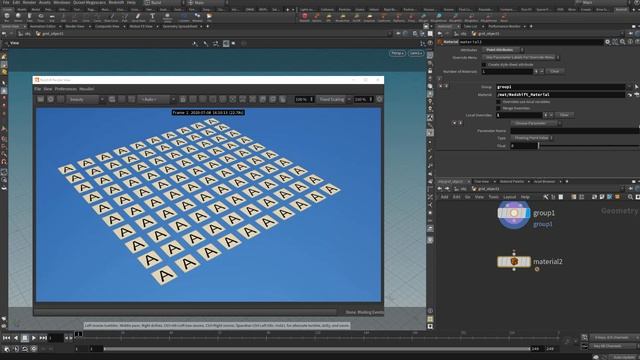Toggle Merge Overrides checkbox

[498, 108]
